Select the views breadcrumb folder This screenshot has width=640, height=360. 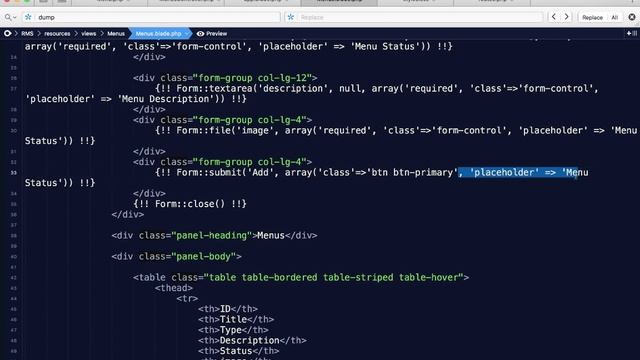click(89, 33)
